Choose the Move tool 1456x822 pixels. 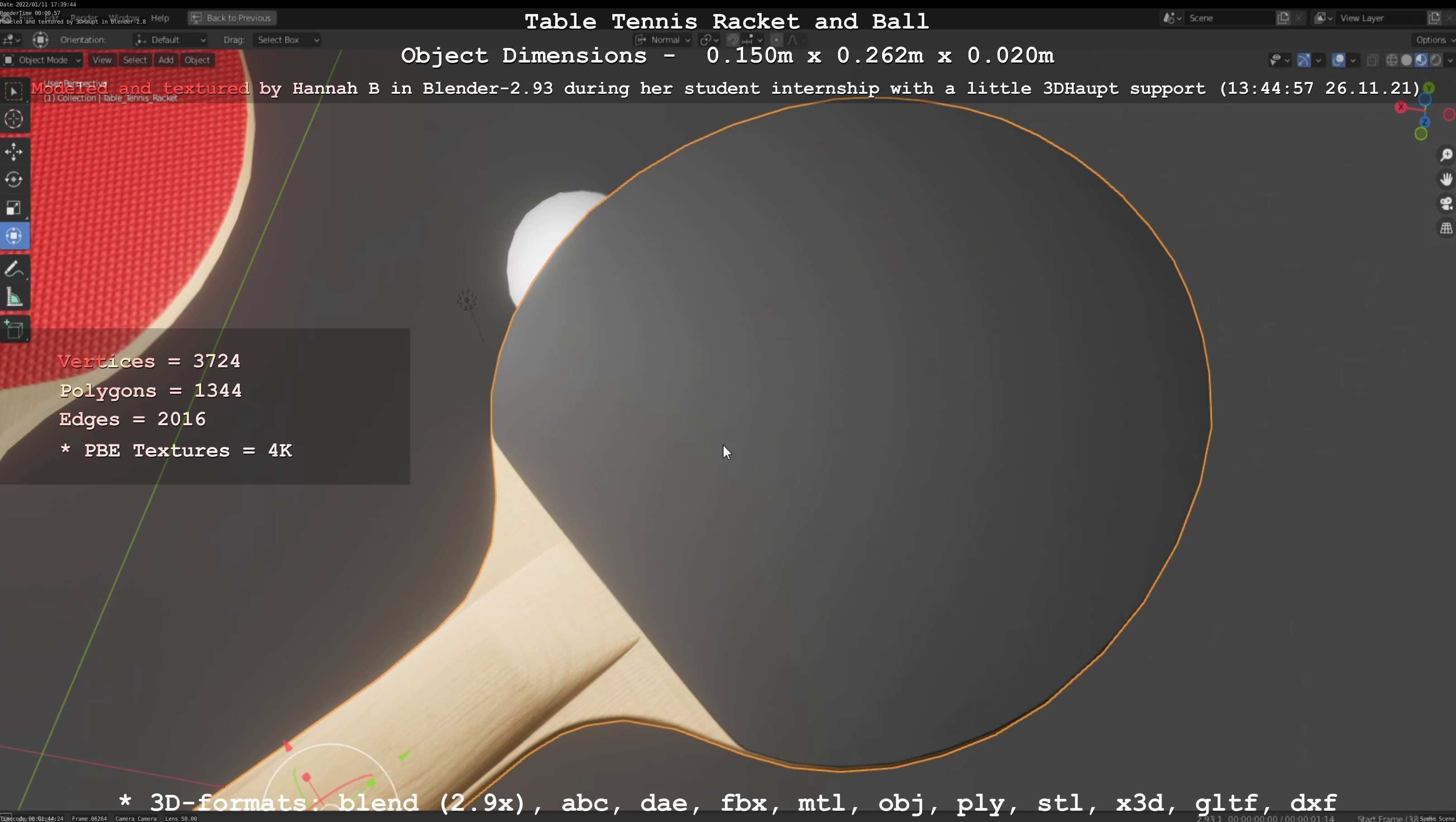14,152
